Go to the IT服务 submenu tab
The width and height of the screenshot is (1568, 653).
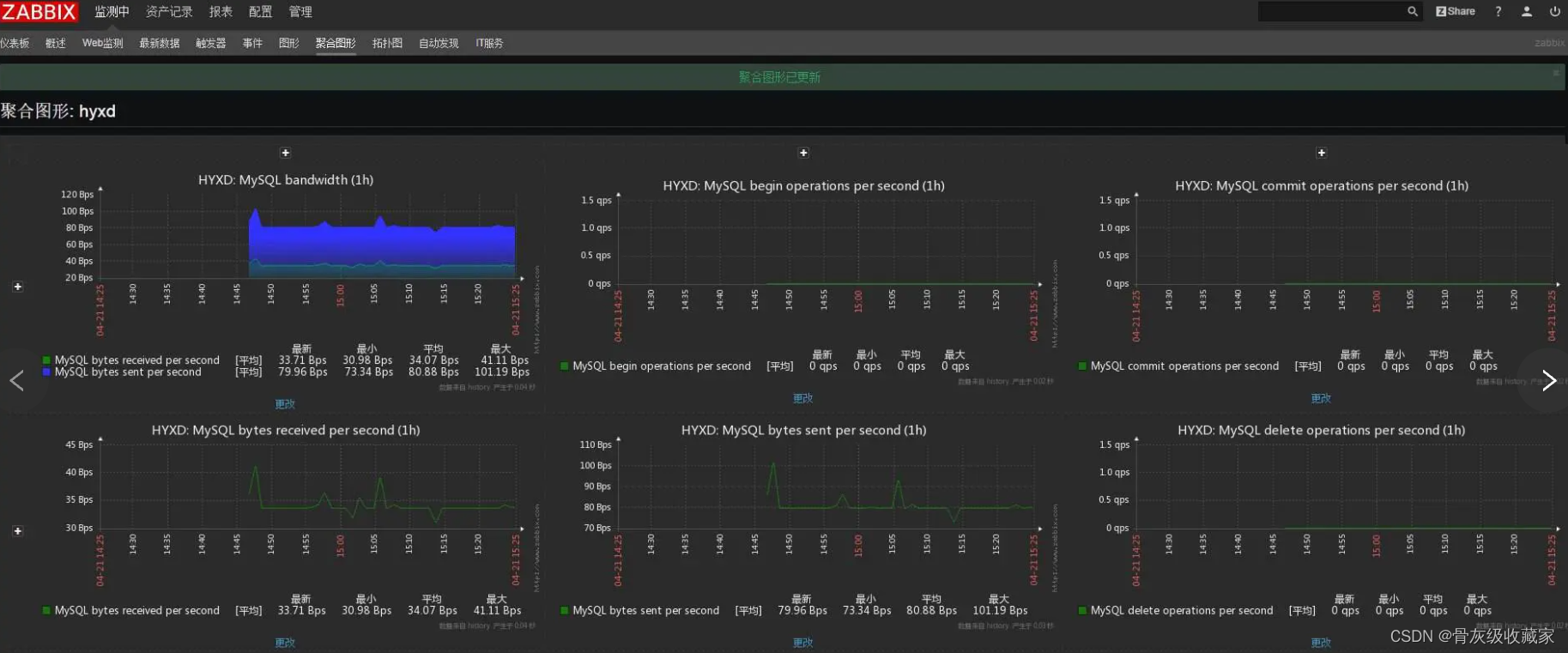[489, 43]
